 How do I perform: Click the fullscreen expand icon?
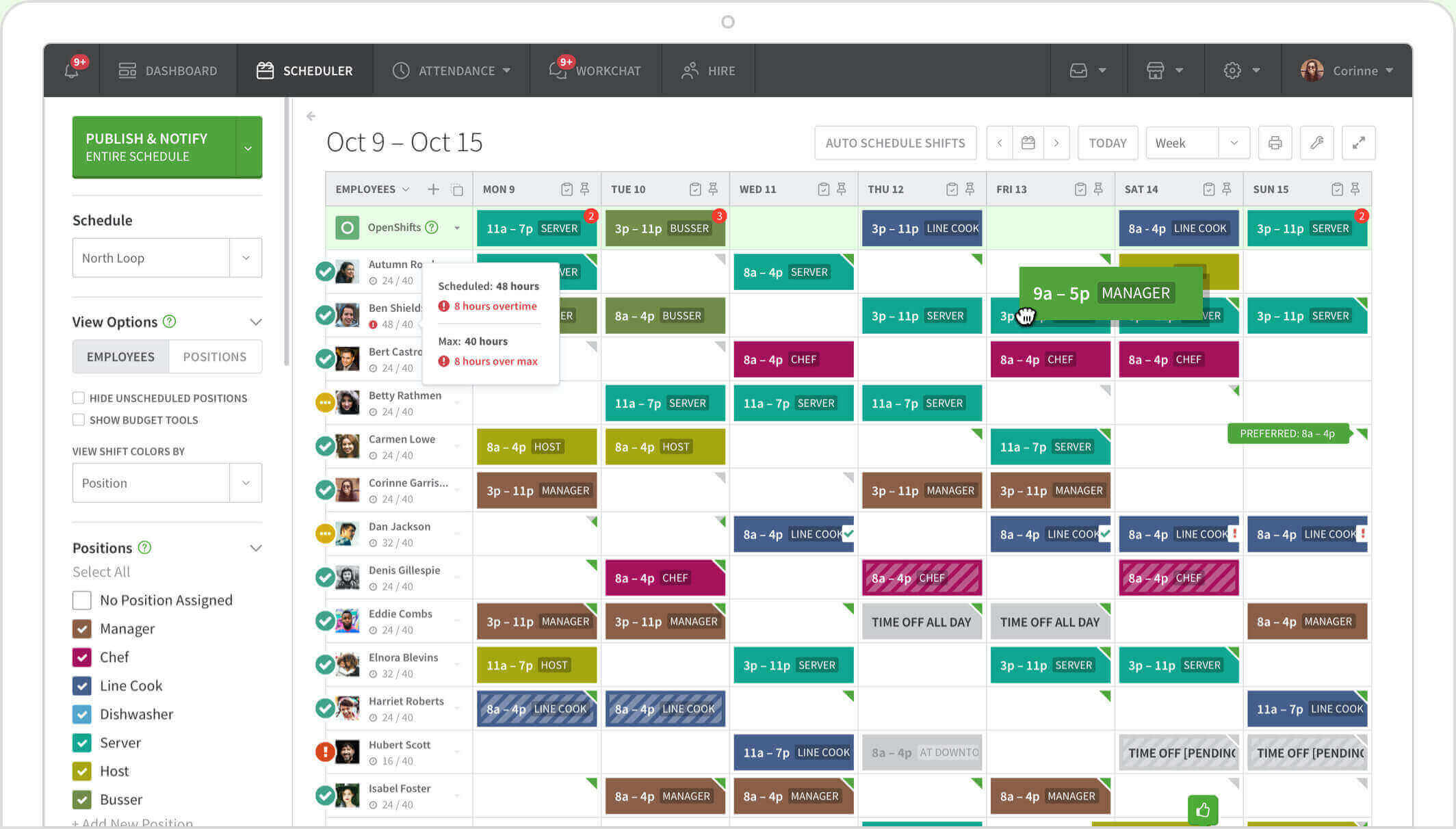click(1358, 142)
